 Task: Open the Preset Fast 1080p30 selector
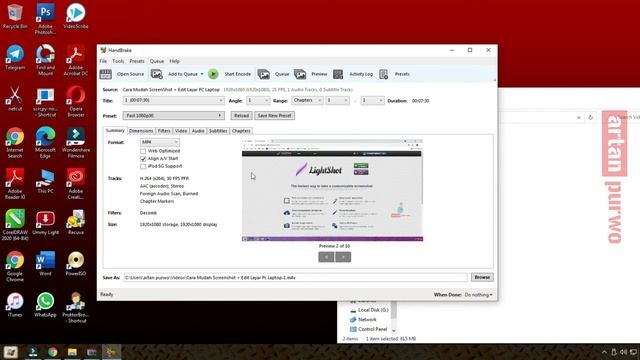pyautogui.click(x=173, y=116)
